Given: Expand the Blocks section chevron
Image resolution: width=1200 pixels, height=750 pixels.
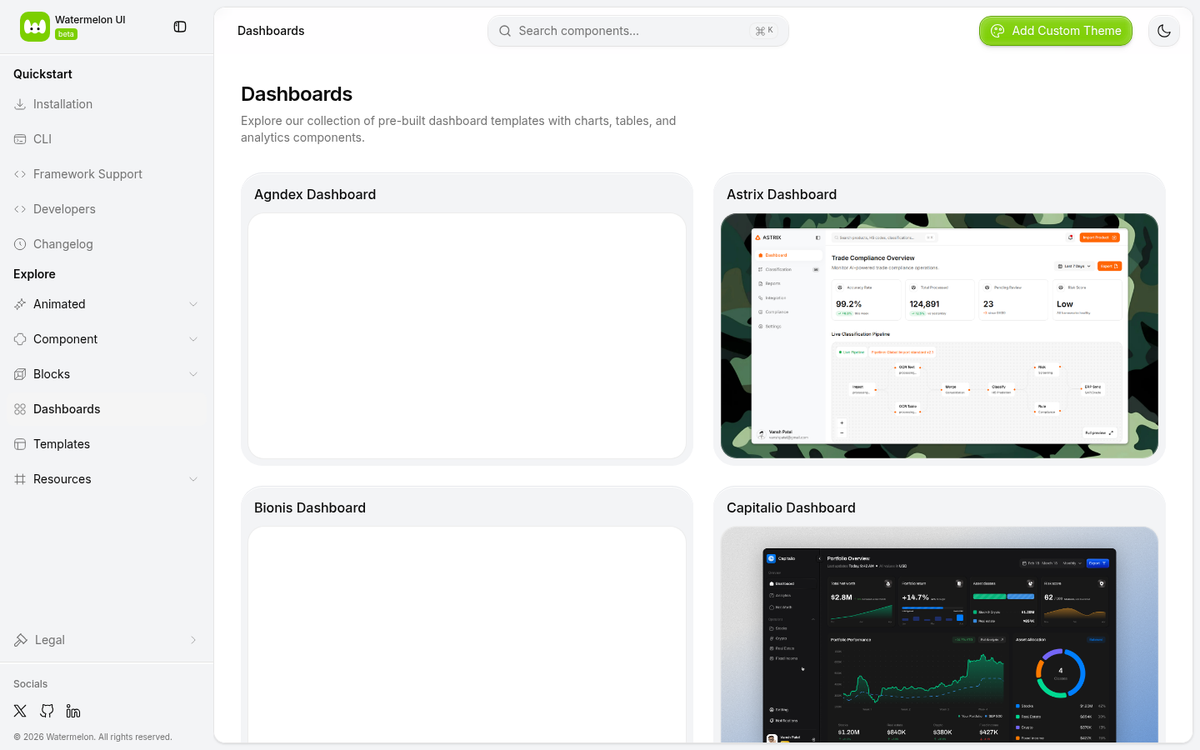Looking at the screenshot, I should (193, 374).
